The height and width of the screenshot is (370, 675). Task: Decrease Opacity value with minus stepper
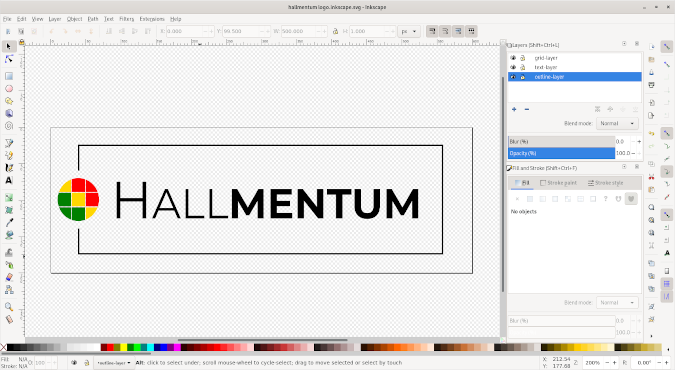coord(633,153)
